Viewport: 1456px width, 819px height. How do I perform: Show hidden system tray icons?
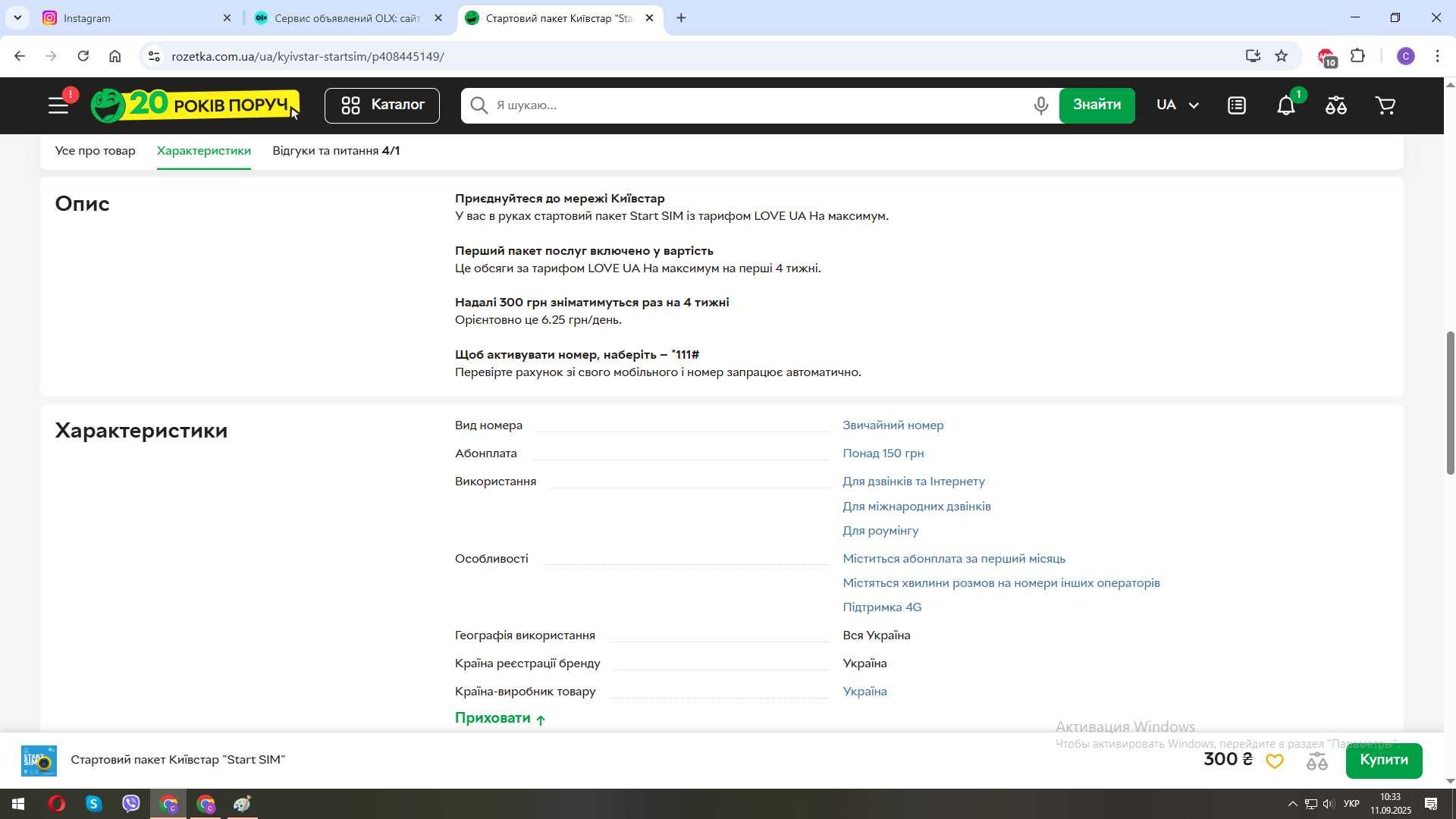pyautogui.click(x=1292, y=804)
